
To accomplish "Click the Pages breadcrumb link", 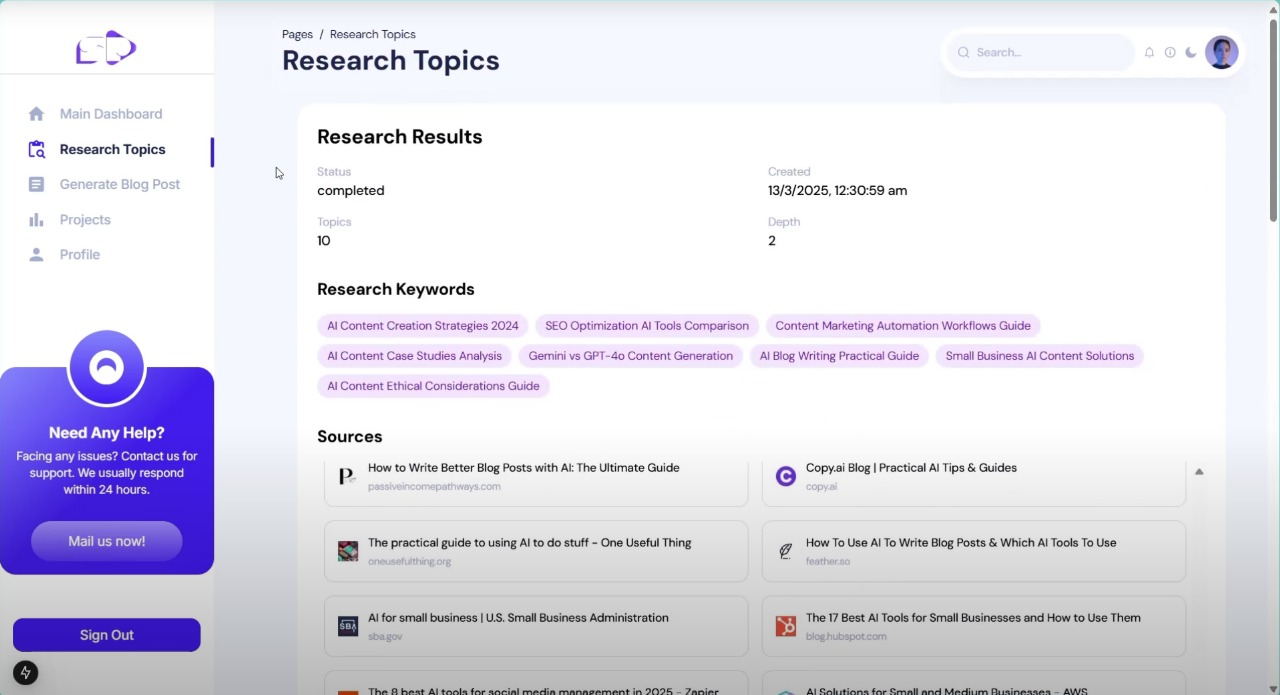I will (x=297, y=34).
